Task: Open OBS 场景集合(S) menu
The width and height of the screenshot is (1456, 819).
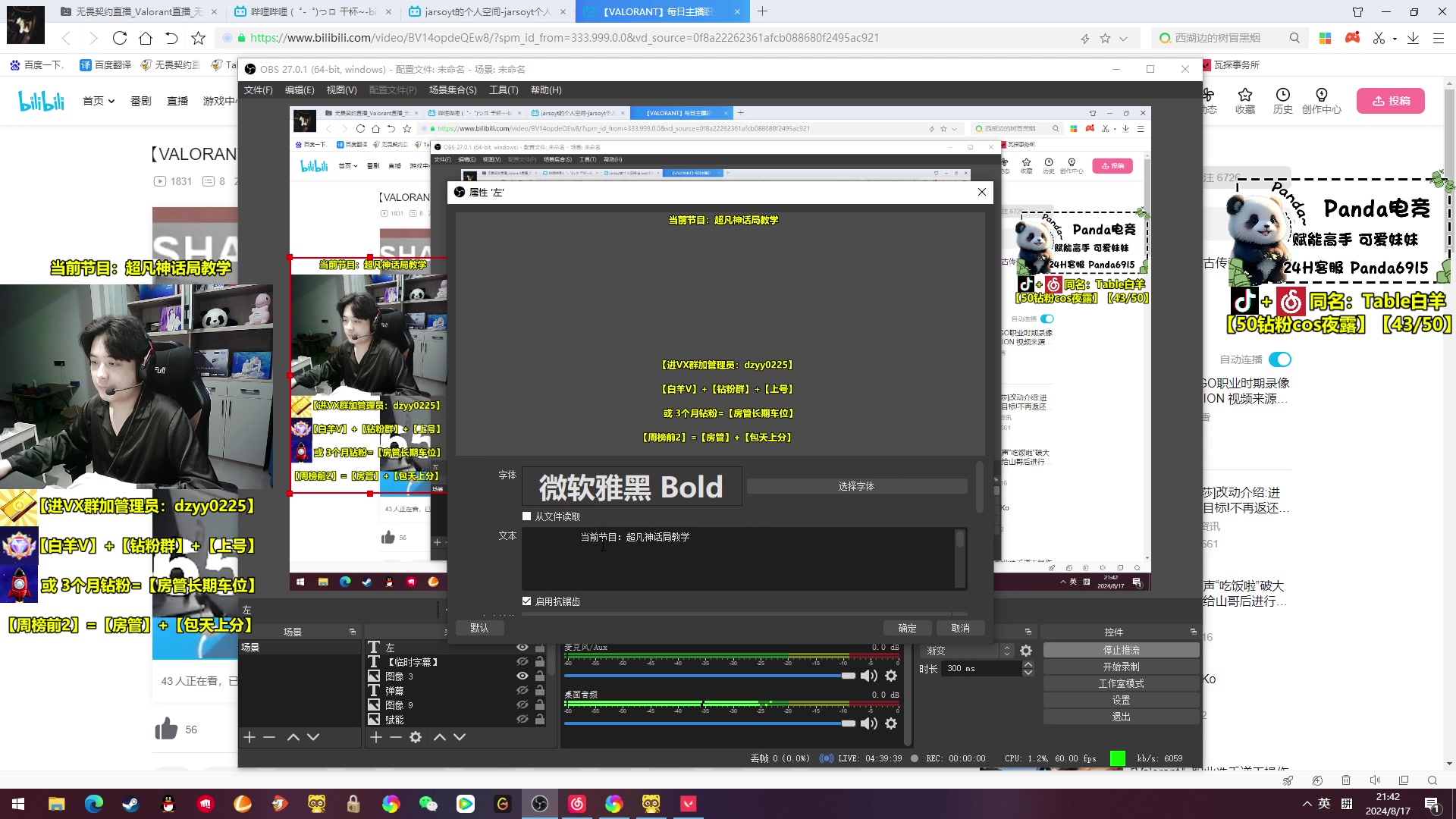Action: pyautogui.click(x=453, y=90)
